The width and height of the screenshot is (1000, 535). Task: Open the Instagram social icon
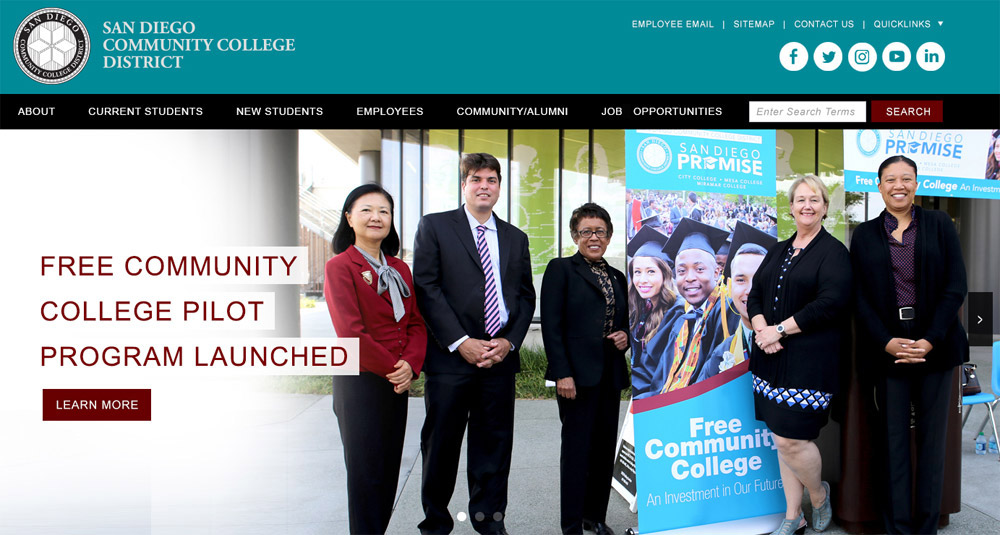[x=862, y=57]
